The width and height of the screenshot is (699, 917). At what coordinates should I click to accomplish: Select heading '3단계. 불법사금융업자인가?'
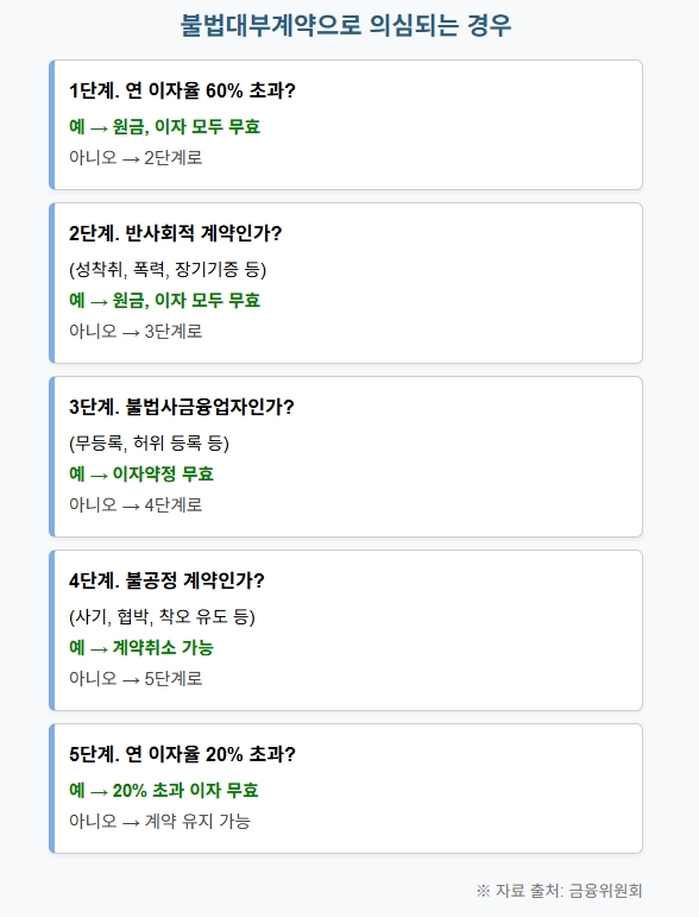point(182,407)
